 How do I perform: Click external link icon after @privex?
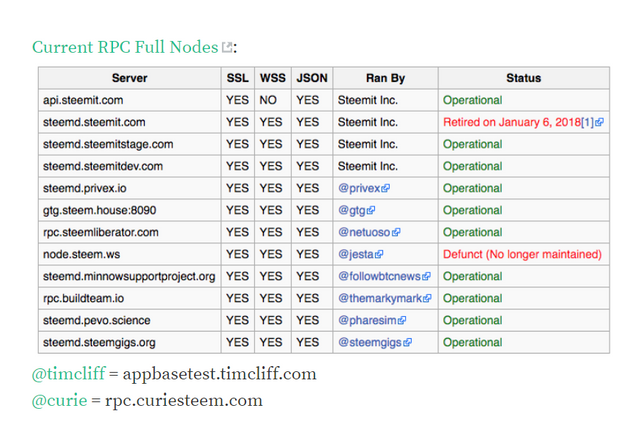[386, 188]
